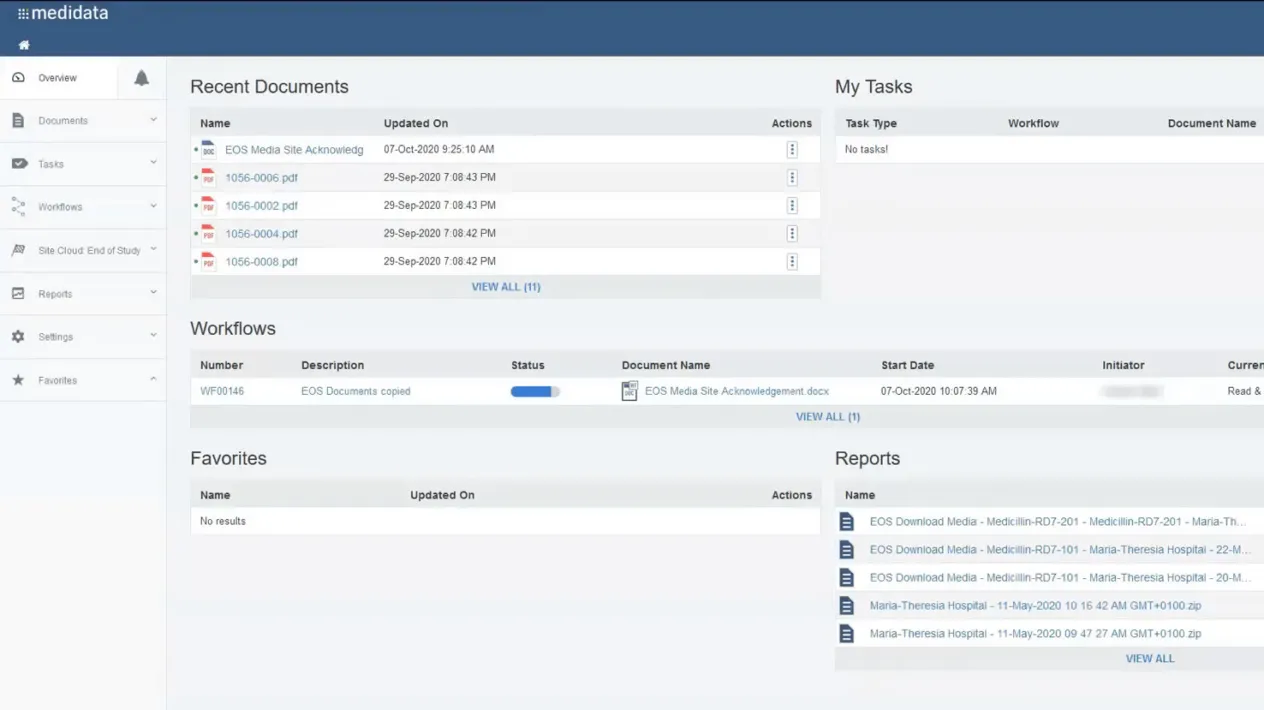This screenshot has height=710, width=1264.
Task: Click VIEW ALL (11) under Recent Documents
Action: click(505, 287)
